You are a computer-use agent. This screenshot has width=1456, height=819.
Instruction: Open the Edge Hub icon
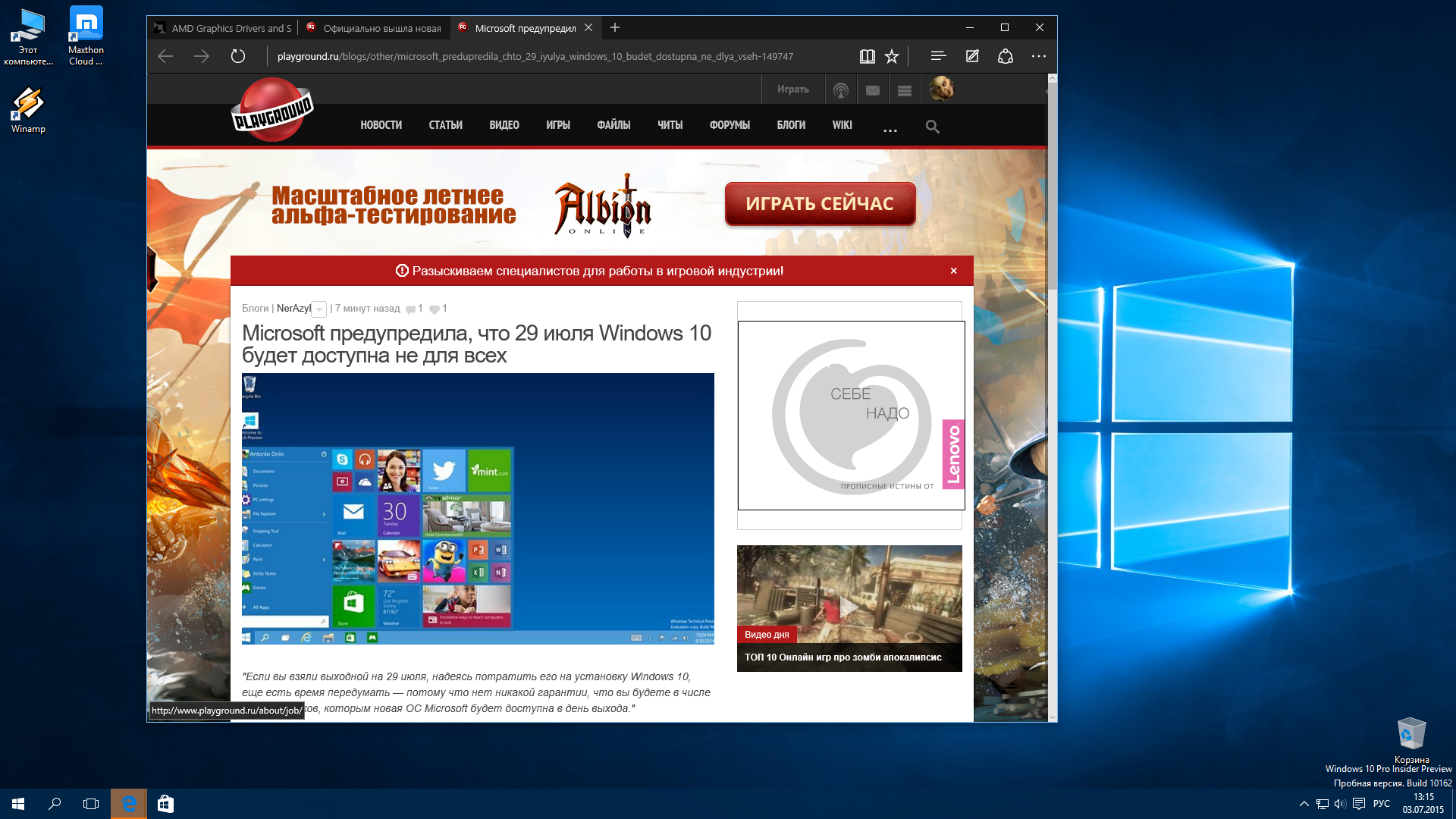(x=938, y=56)
